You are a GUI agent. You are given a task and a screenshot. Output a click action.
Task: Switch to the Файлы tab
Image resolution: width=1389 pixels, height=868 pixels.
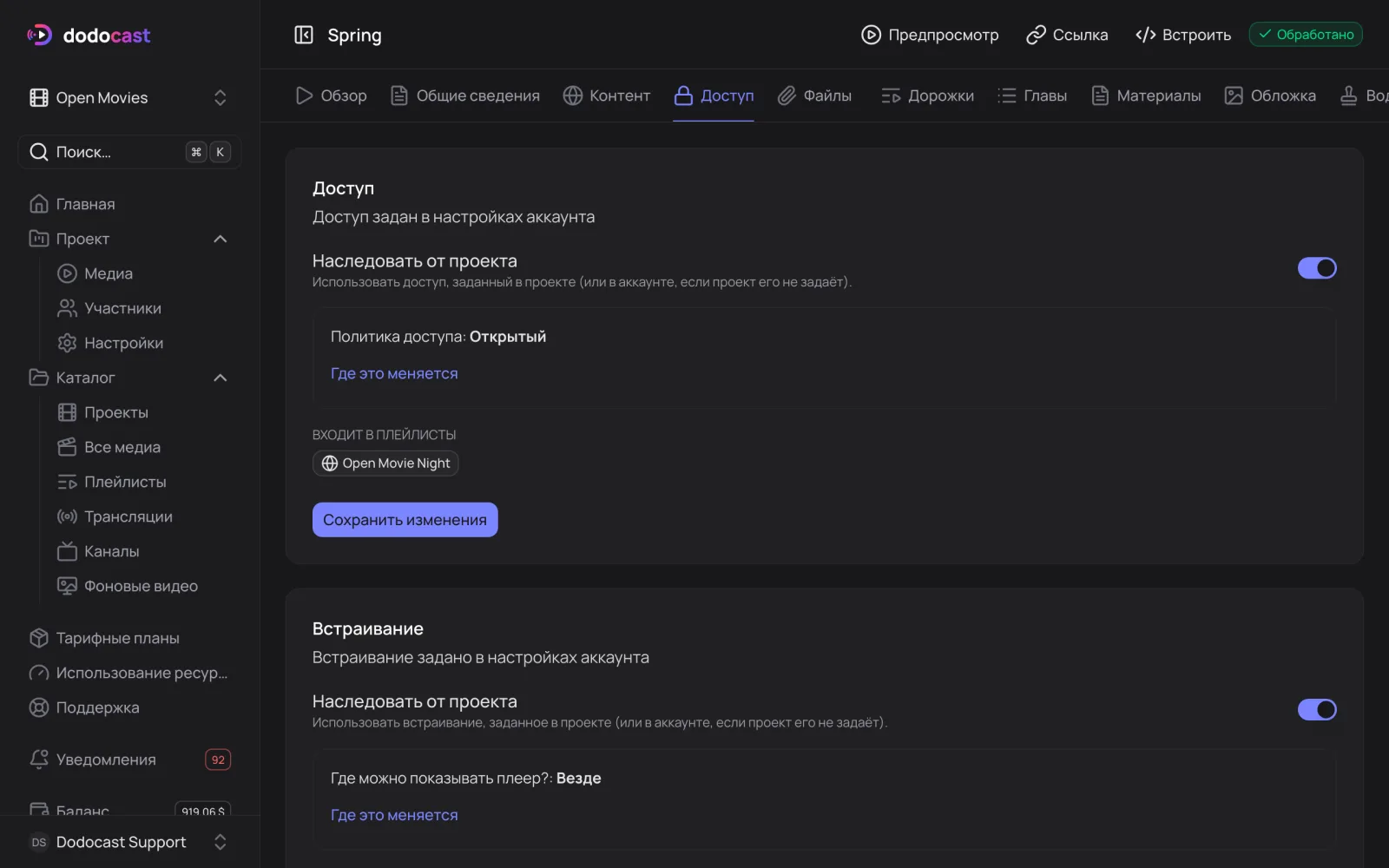pyautogui.click(x=814, y=95)
